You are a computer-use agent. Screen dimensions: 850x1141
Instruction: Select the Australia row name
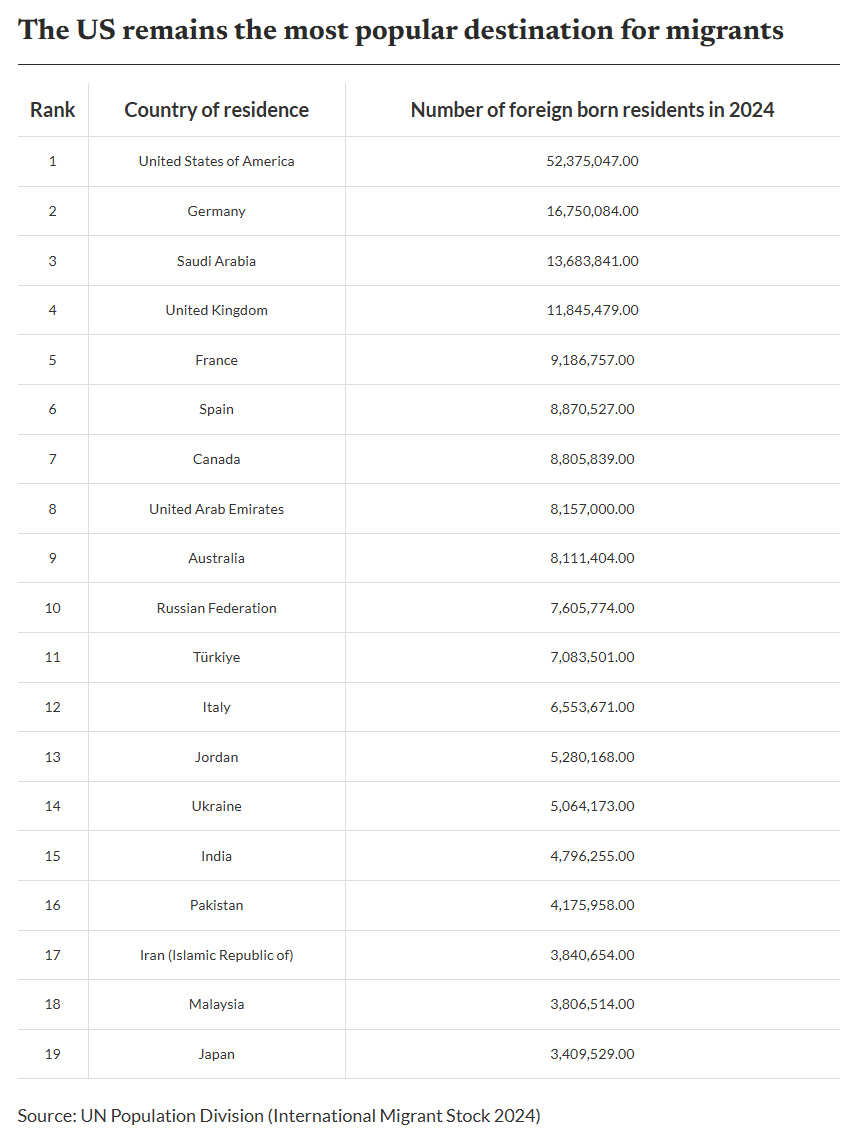tap(216, 558)
